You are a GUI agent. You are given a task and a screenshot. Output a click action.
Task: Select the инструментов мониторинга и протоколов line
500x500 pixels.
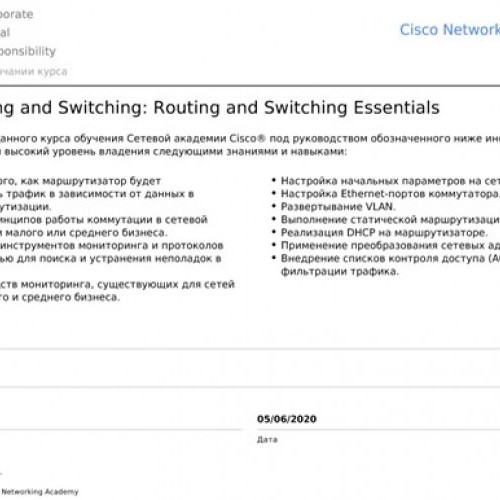click(112, 246)
